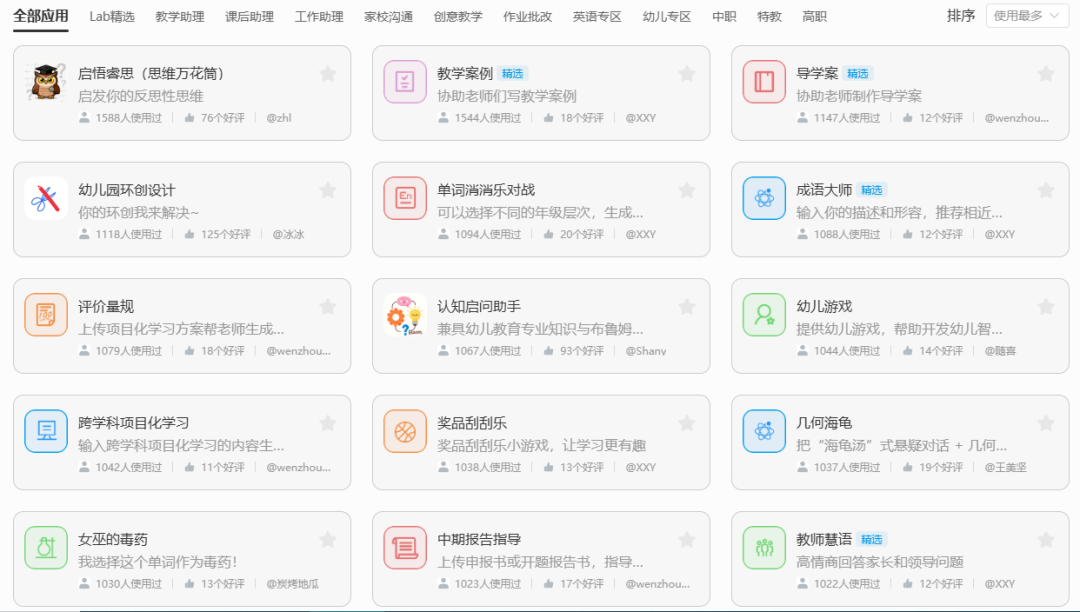Open the 评价量规 app card

181,323
